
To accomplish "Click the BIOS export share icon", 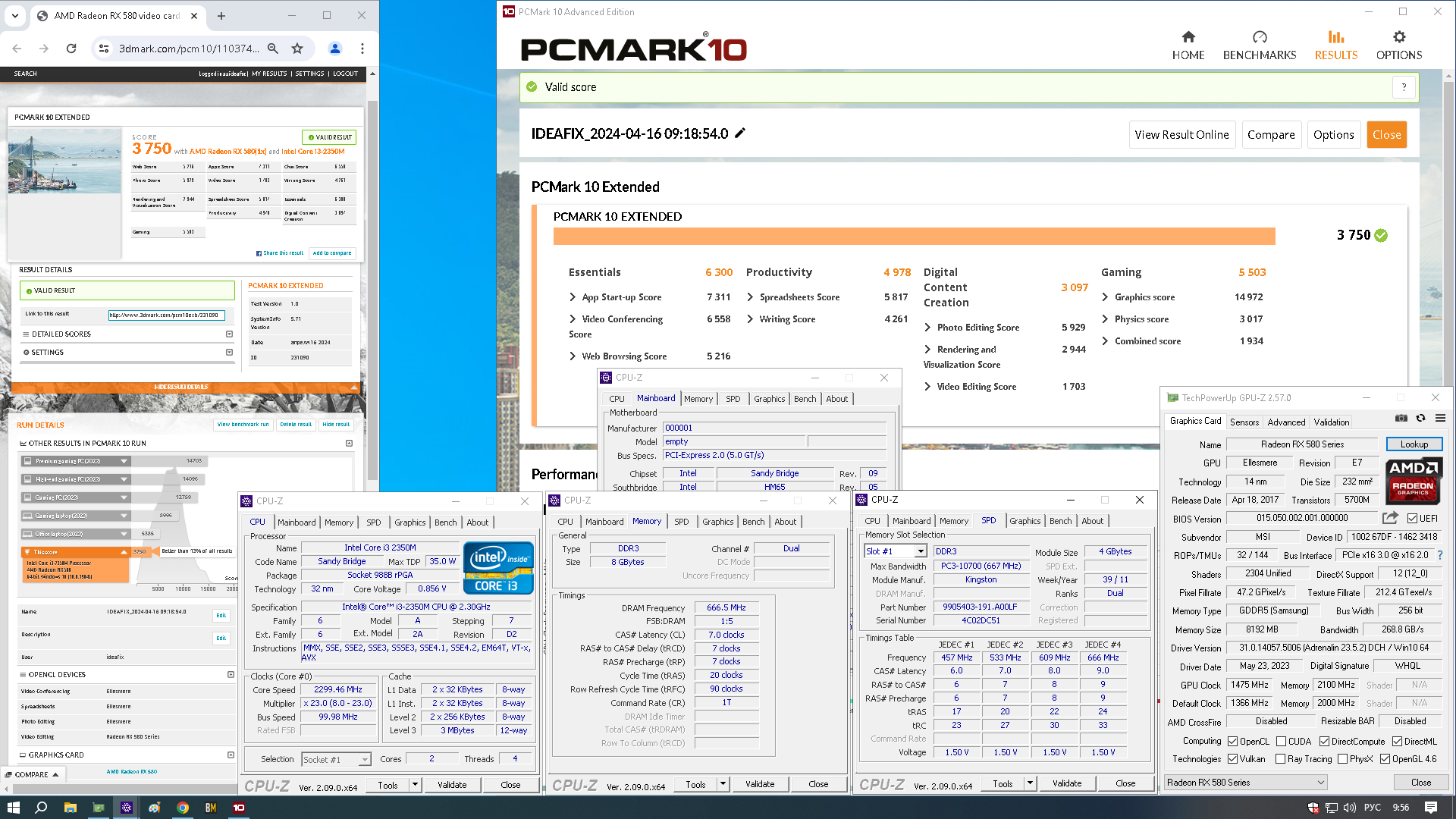I will 1389,518.
